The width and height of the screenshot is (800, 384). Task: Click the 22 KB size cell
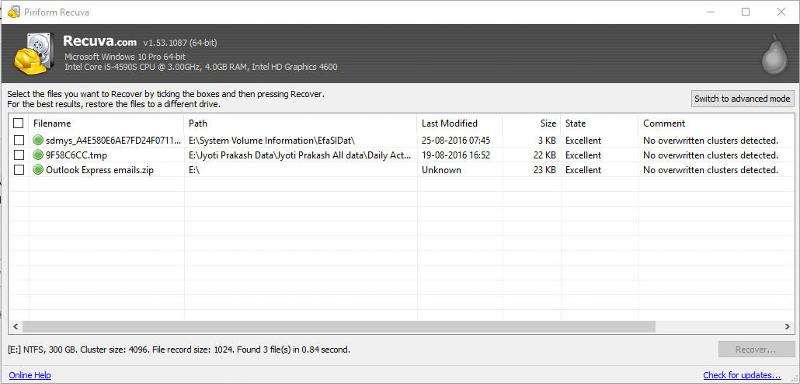[x=543, y=155]
